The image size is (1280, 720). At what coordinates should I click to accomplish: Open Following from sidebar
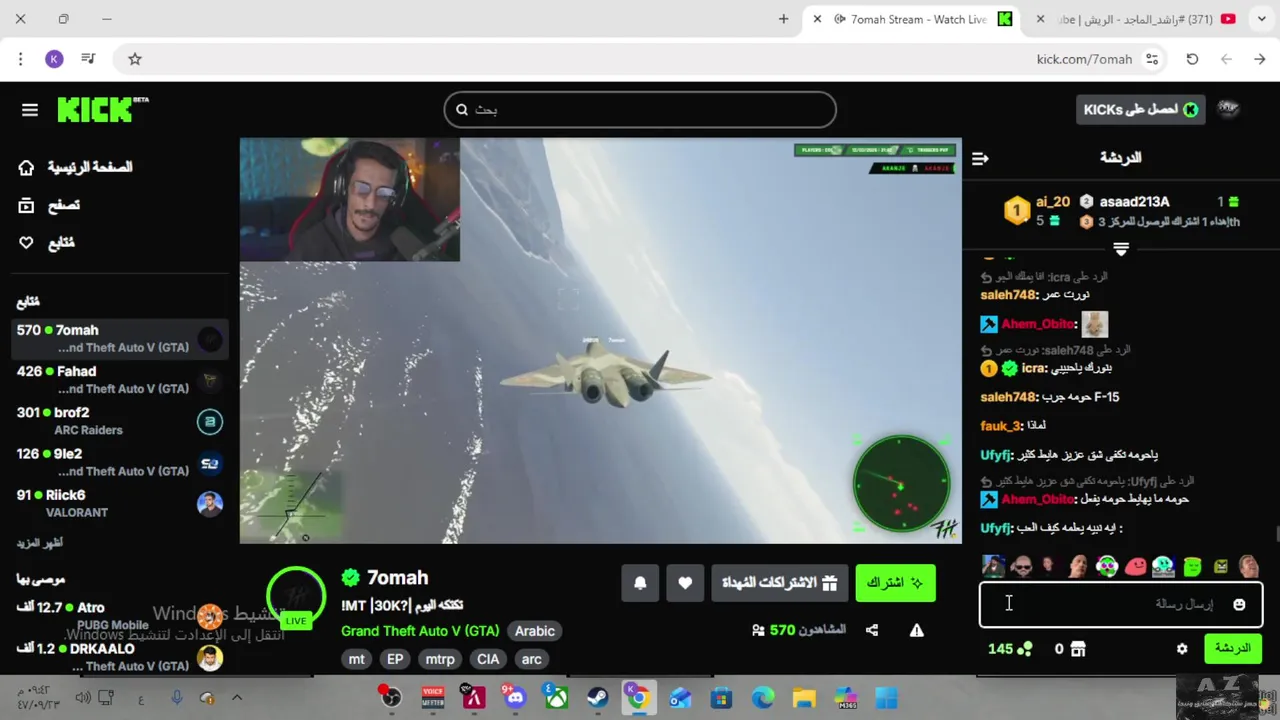(47, 243)
